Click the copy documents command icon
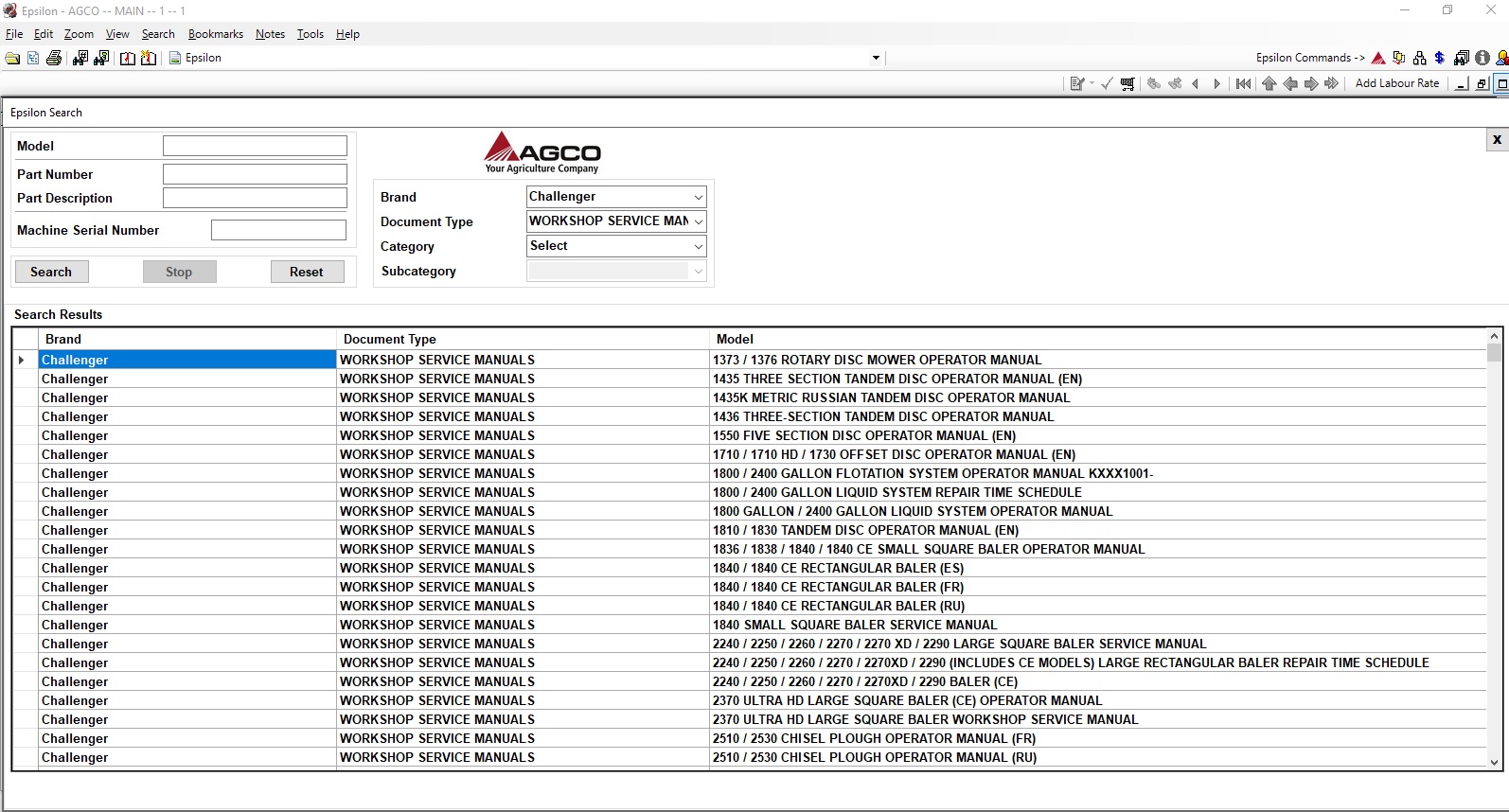The image size is (1509, 812). tap(1399, 58)
